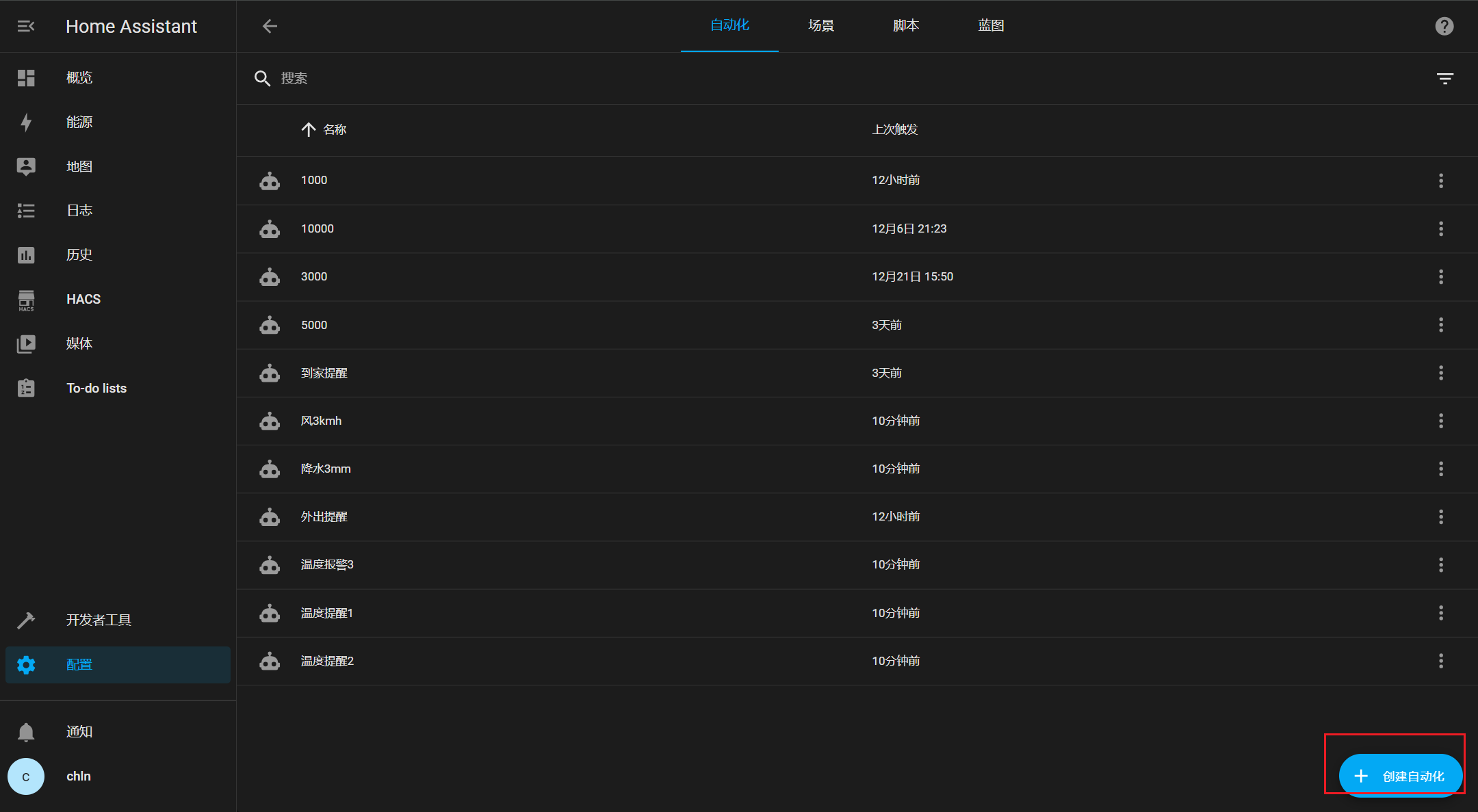The image size is (1478, 812).
Task: Open the 历史 history chart icon
Action: (x=26, y=255)
